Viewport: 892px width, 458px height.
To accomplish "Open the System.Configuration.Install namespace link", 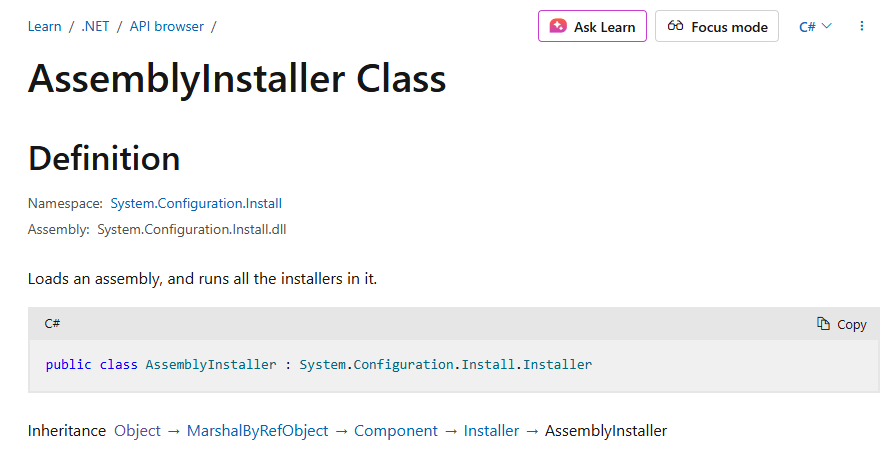I will click(196, 203).
